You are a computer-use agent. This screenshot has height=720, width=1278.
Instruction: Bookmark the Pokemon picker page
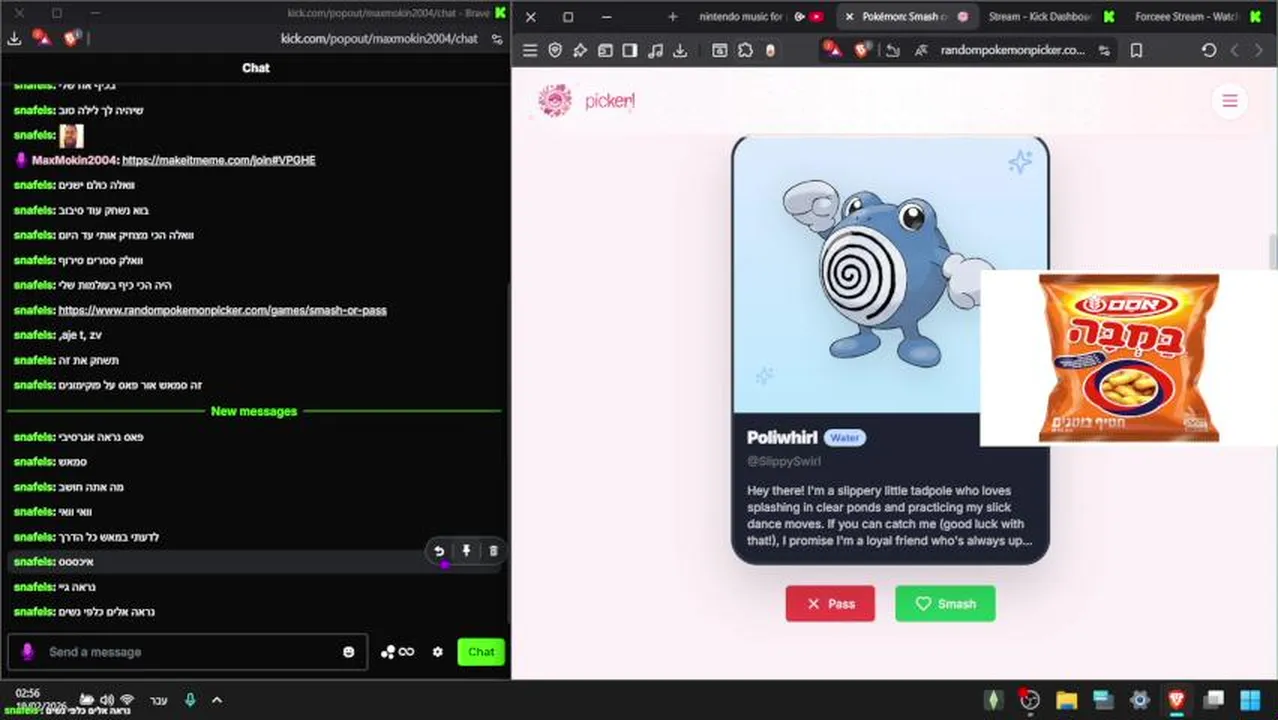[x=1136, y=50]
